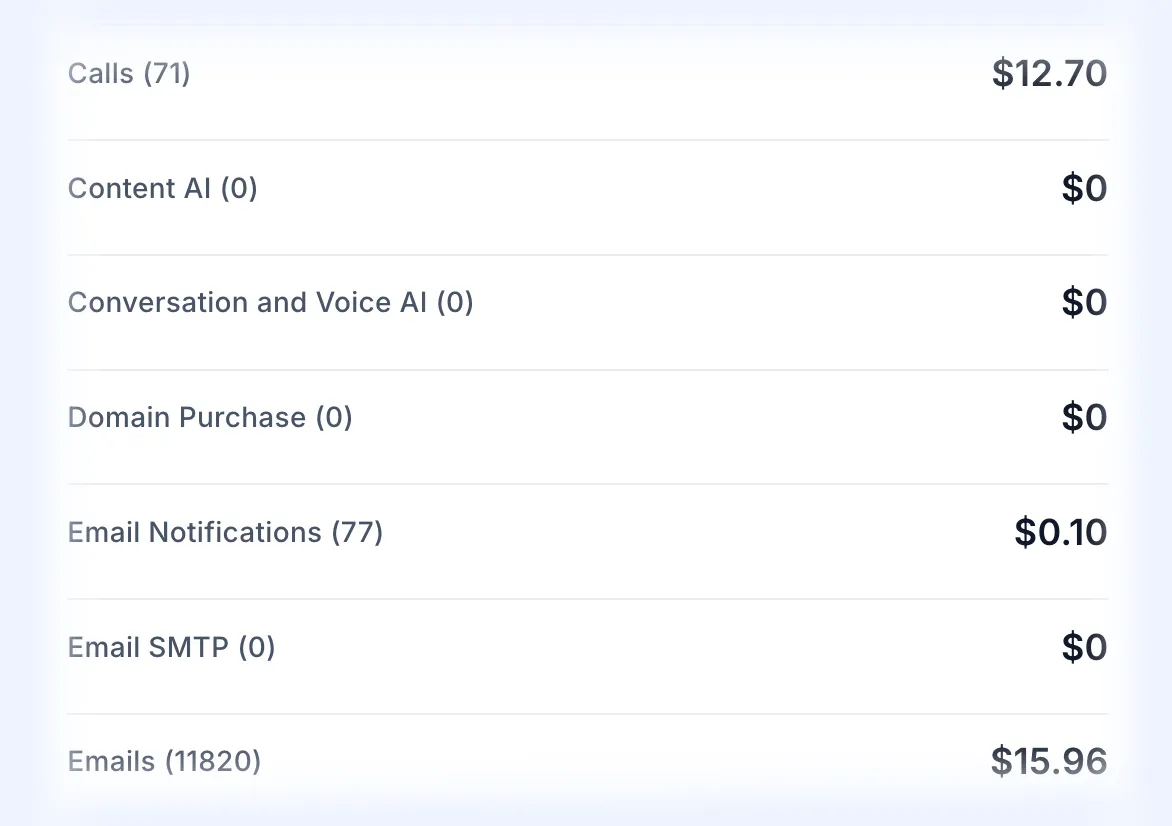The image size is (1172, 826).
Task: Click the (71) count beside Calls
Action: click(x=167, y=73)
